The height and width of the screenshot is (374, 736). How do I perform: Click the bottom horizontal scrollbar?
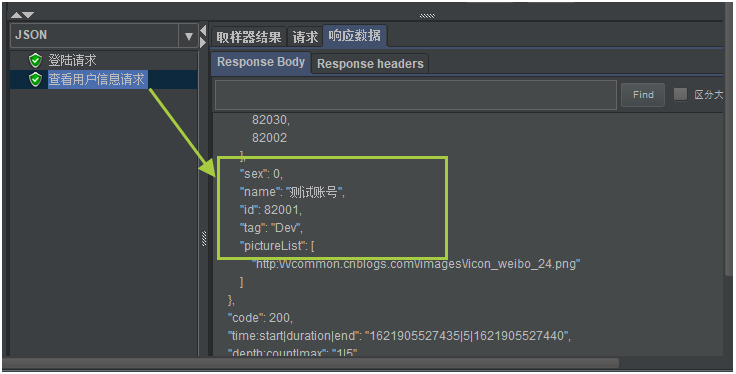[x=311, y=363]
